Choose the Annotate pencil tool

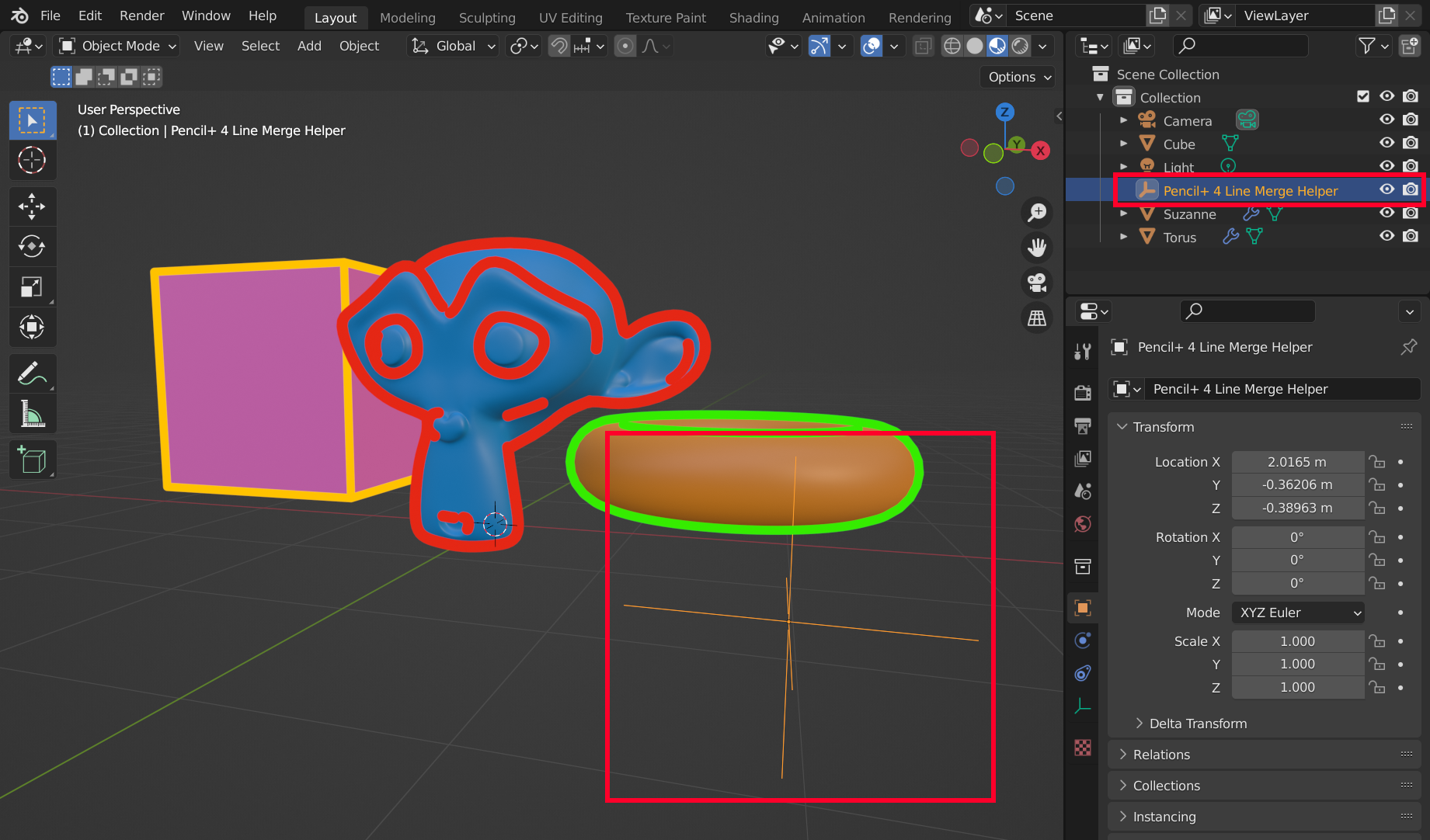(32, 373)
